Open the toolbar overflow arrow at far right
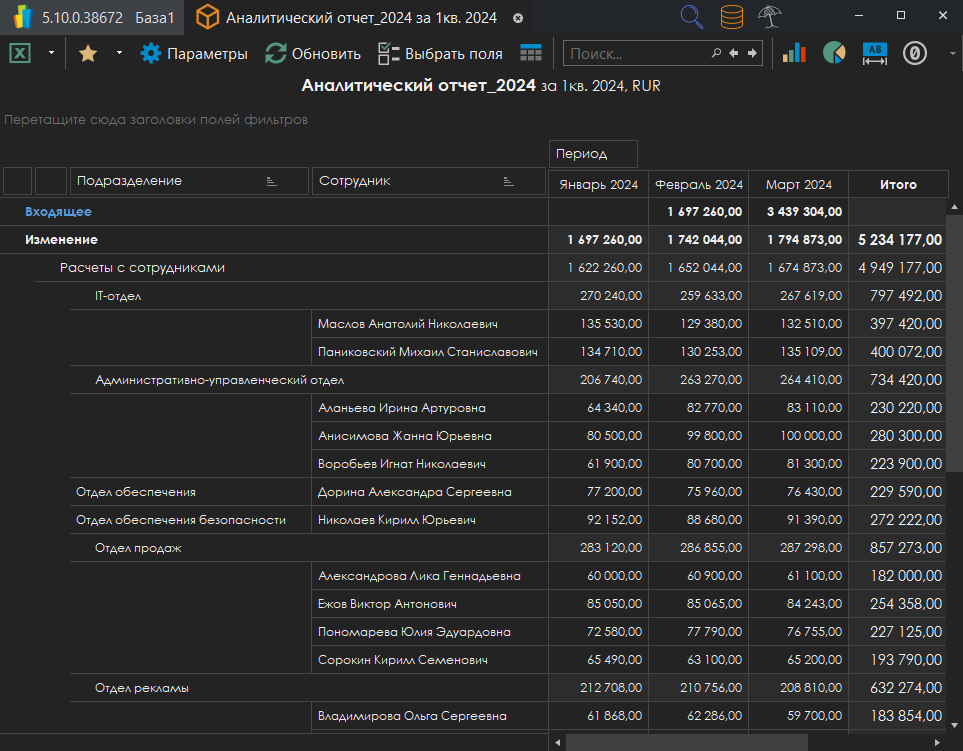The image size is (963, 751). point(952,54)
